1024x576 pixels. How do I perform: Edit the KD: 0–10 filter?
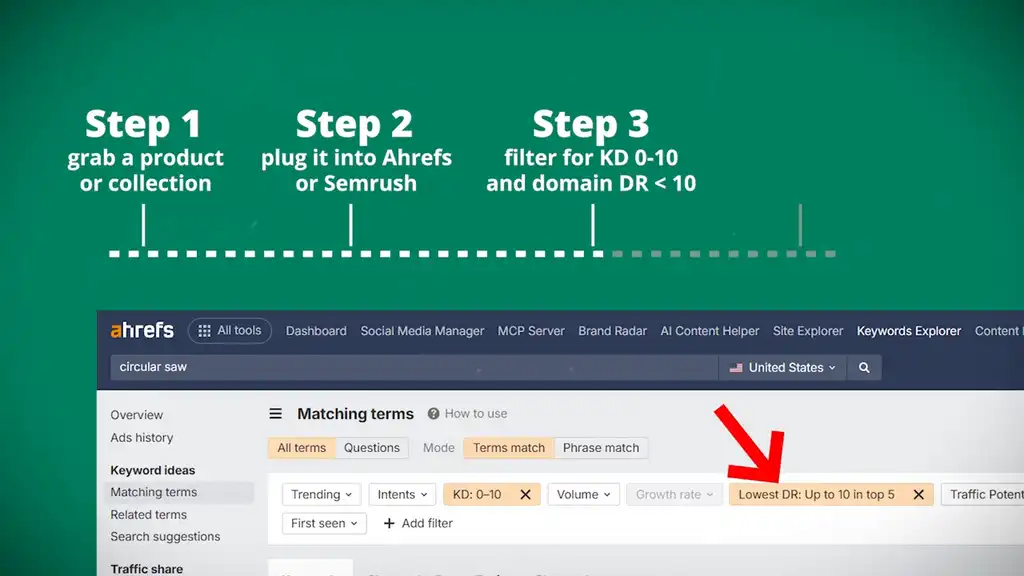point(477,494)
